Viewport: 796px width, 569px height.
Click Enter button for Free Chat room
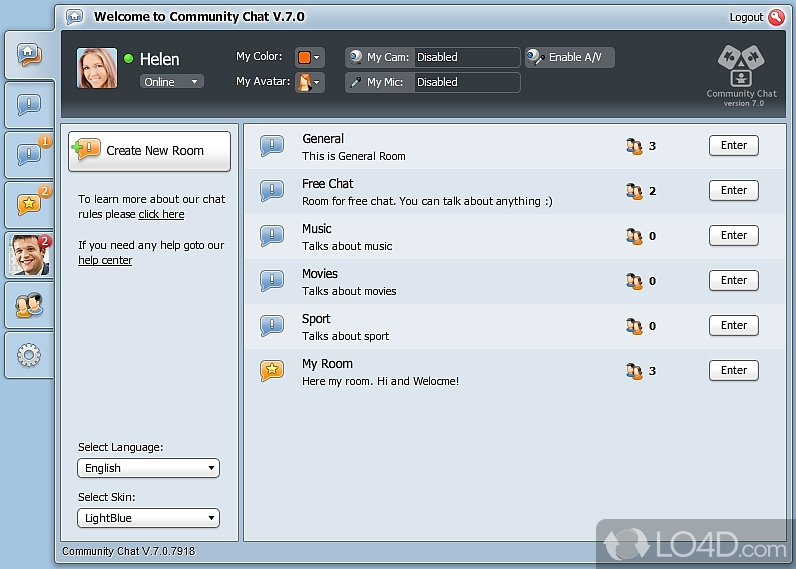[734, 190]
